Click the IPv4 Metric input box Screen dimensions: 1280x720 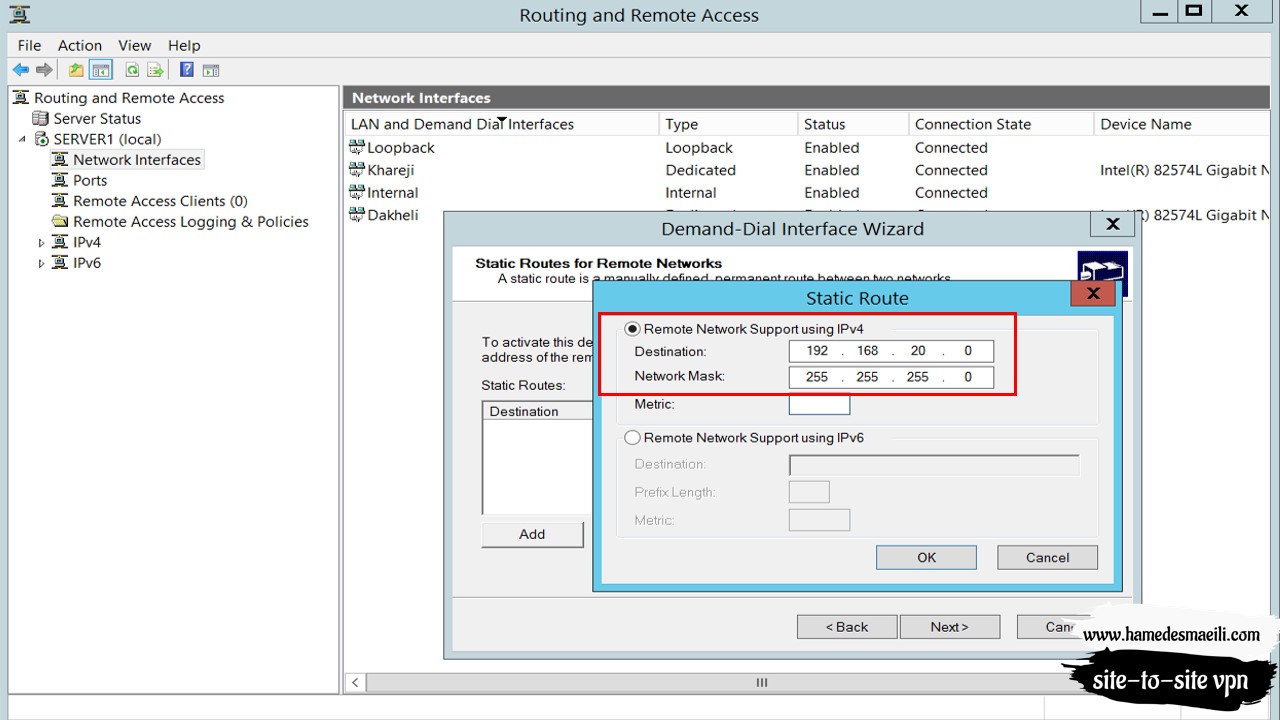(x=819, y=404)
